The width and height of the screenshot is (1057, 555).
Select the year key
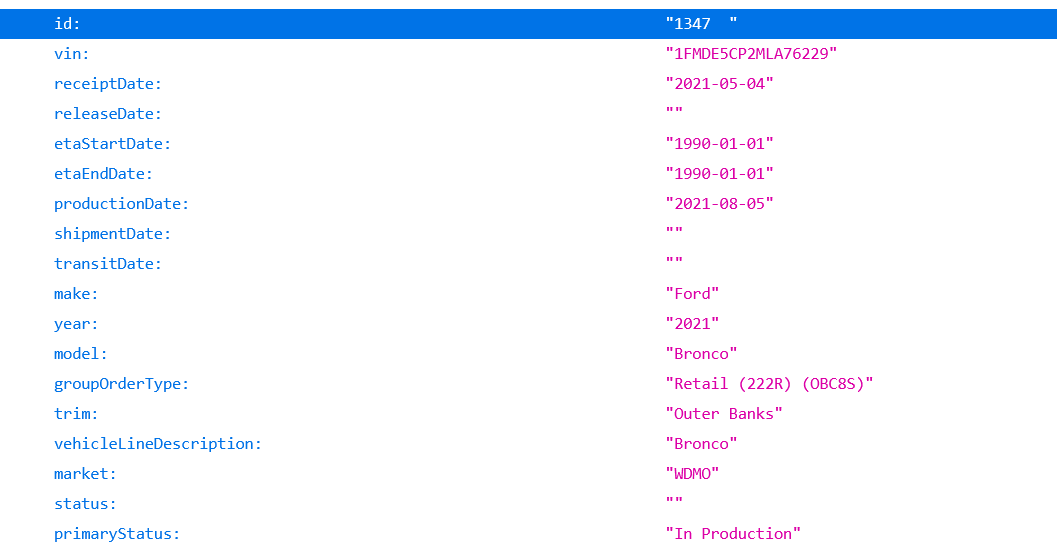(x=76, y=324)
